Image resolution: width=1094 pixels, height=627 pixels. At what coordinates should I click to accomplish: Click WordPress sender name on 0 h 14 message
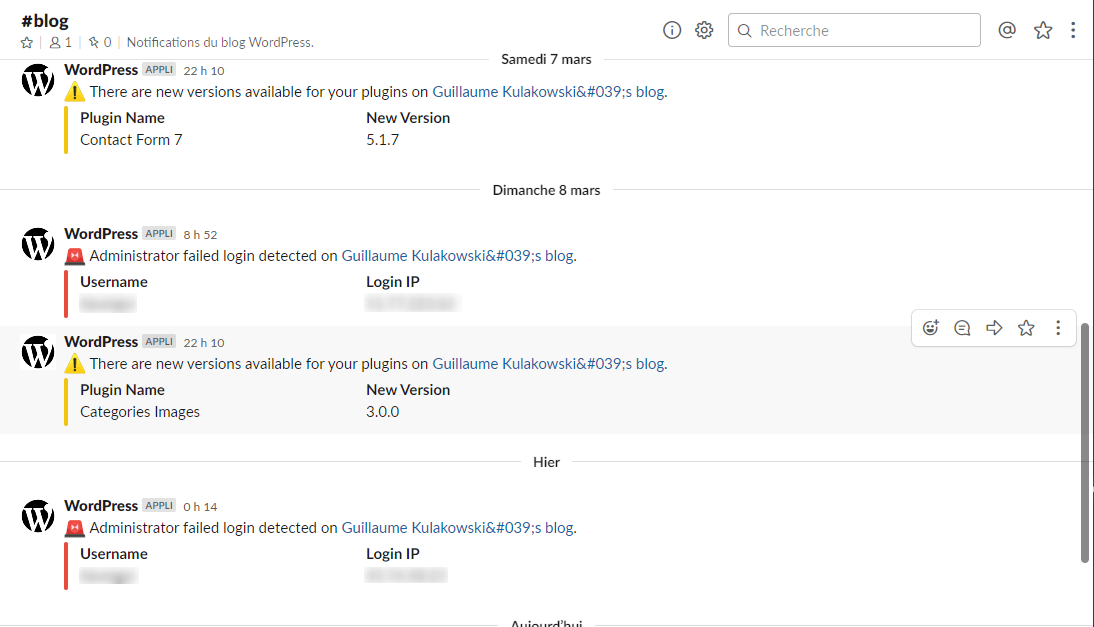coord(101,506)
